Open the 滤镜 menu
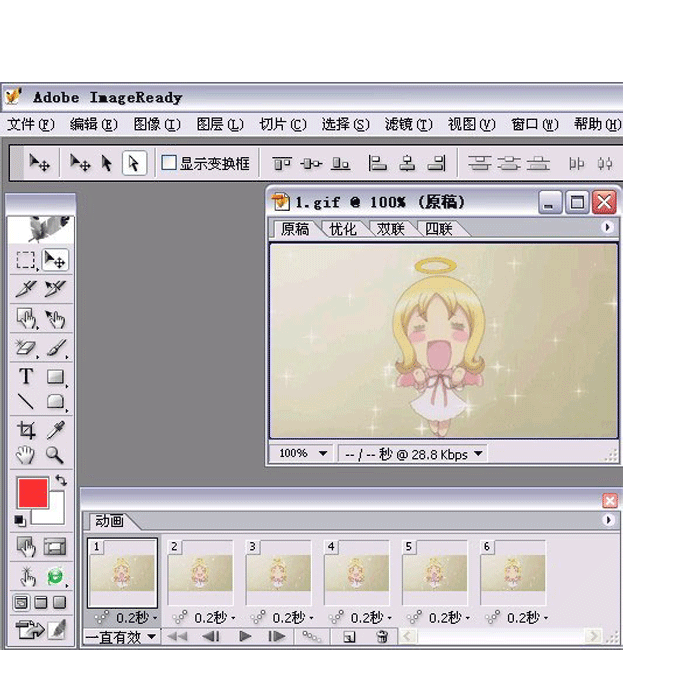The height and width of the screenshot is (700, 700). [408, 124]
